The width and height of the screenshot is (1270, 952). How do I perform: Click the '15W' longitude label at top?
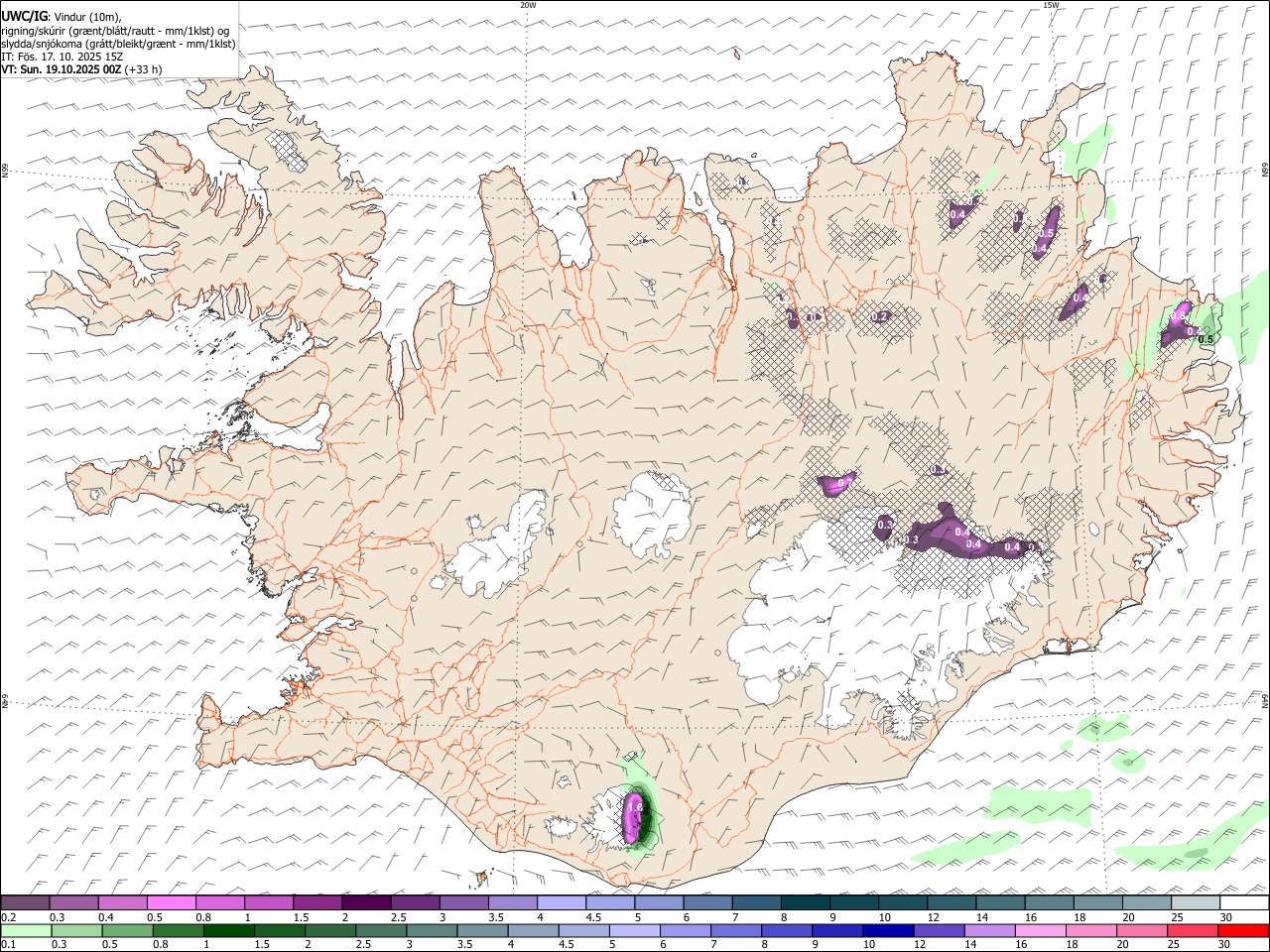pyautogui.click(x=1051, y=5)
